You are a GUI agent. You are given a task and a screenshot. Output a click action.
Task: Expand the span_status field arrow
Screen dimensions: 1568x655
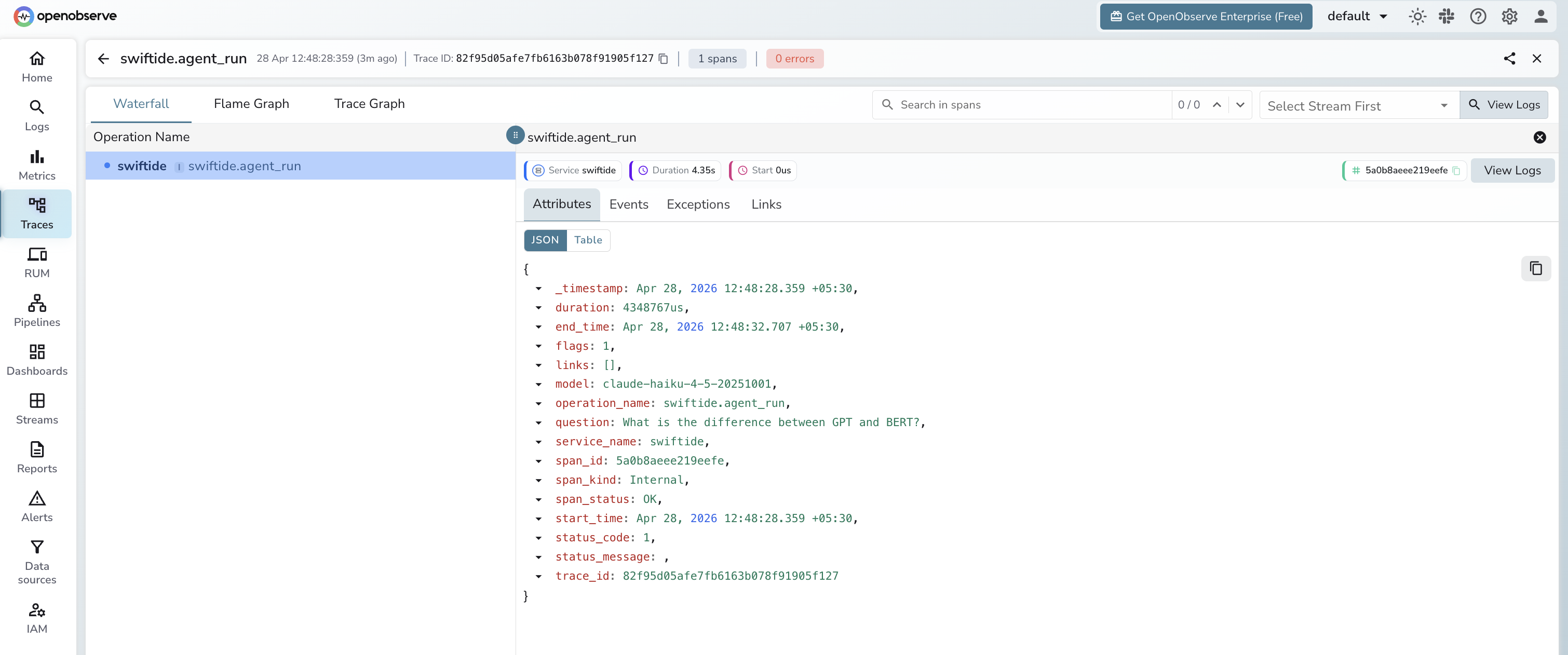point(539,499)
